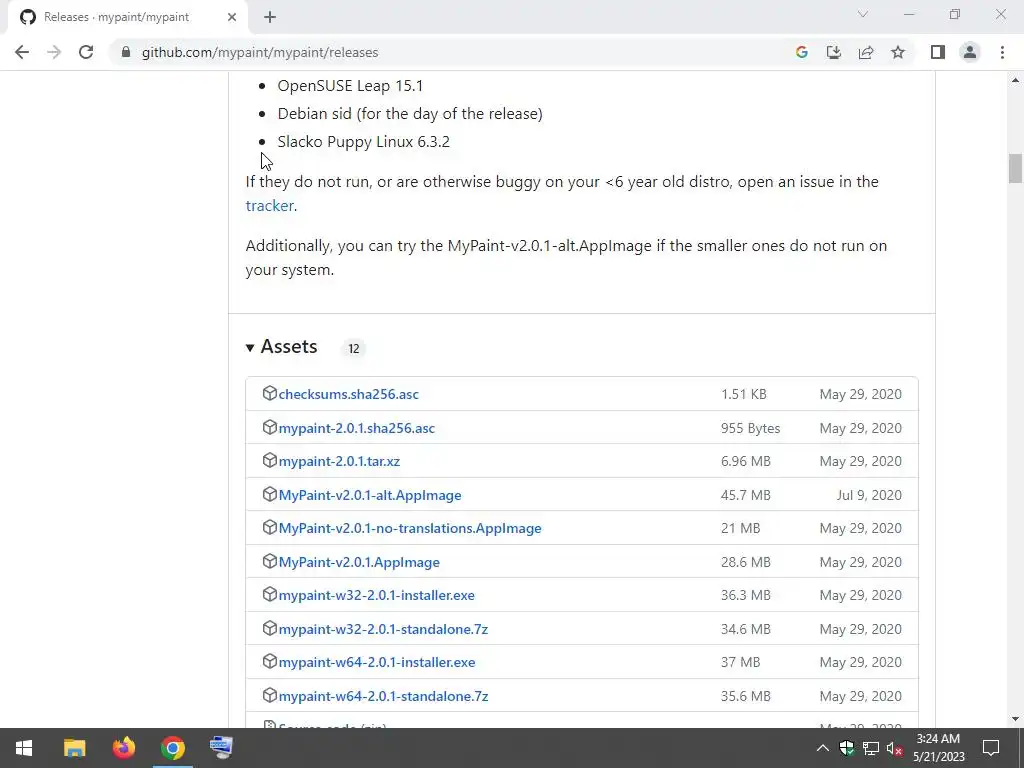1024x768 pixels.
Task: Click the 45.7 MB size value
Action: (x=746, y=495)
